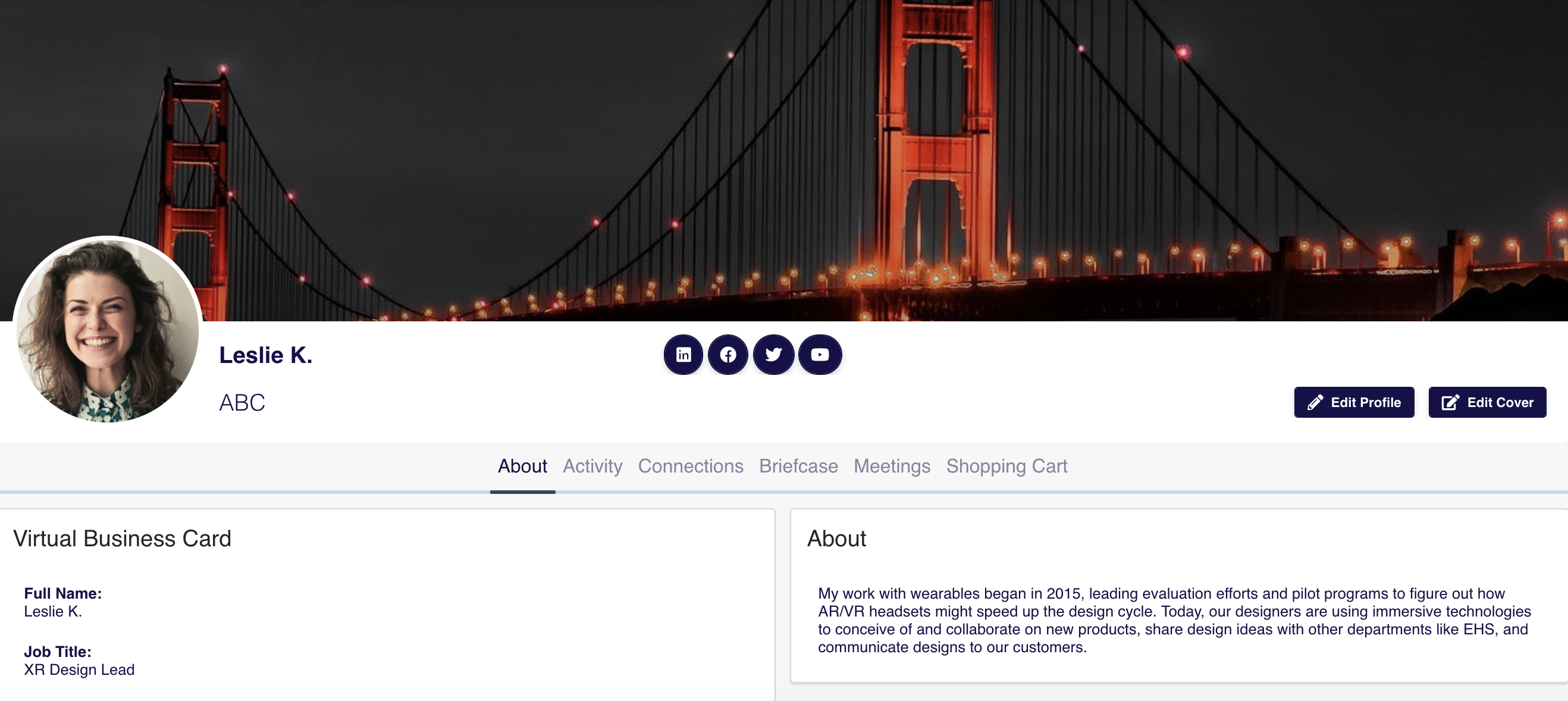
Task: Click the Full Name label
Action: click(62, 593)
